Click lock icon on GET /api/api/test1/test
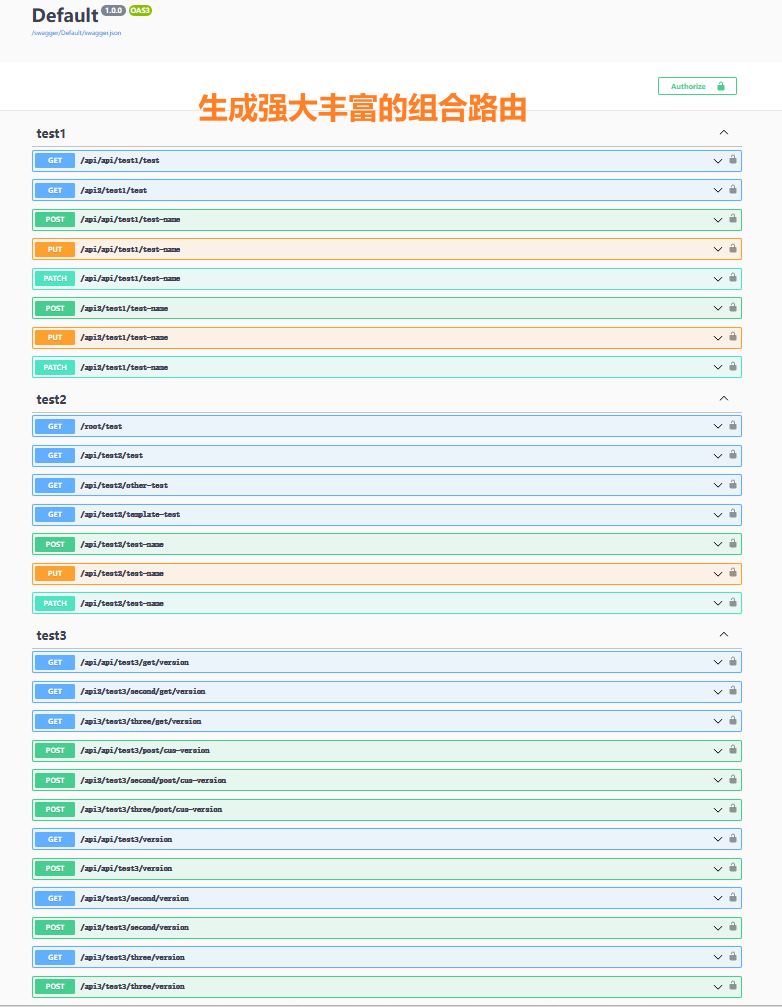The height and width of the screenshot is (1007, 782). click(733, 160)
